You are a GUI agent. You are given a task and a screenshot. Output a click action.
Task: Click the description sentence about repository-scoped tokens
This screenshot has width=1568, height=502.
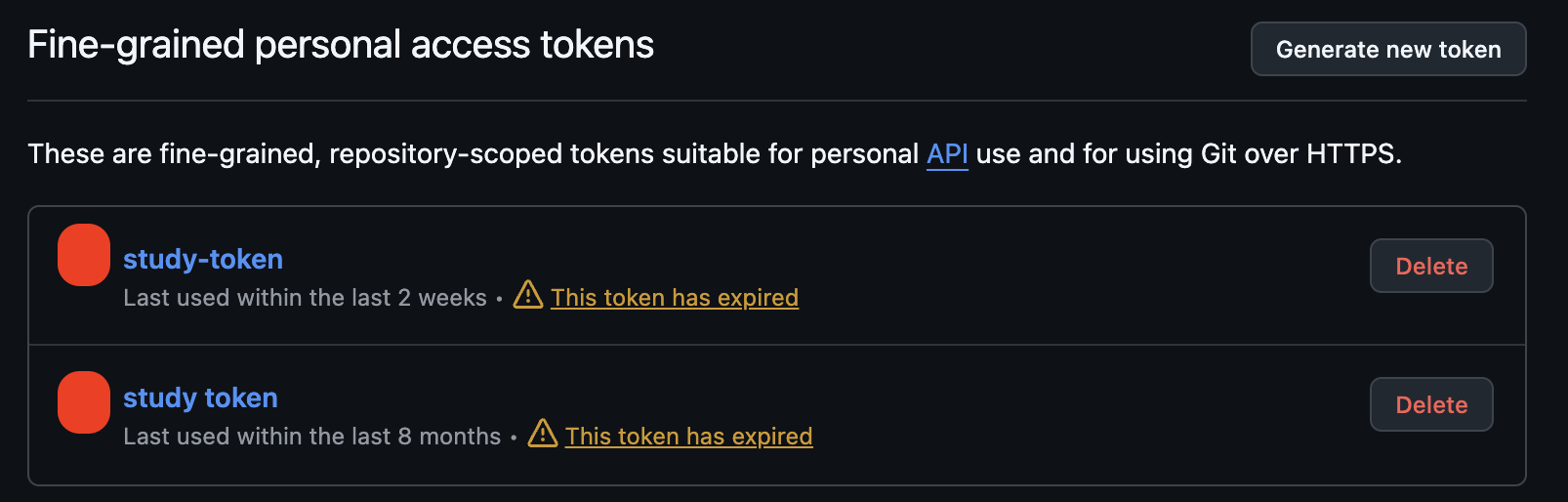pos(715,154)
